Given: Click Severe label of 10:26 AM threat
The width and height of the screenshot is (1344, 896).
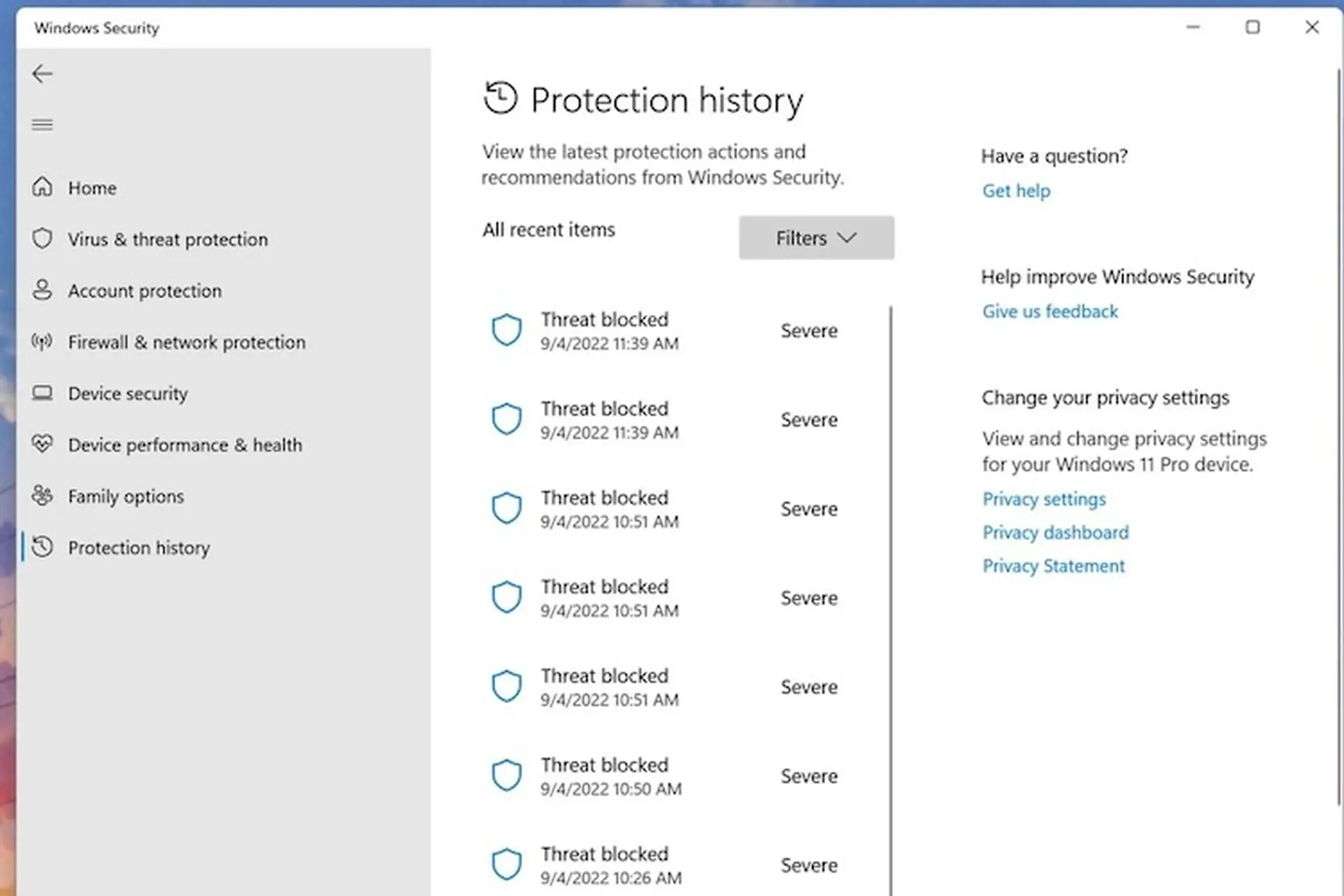Looking at the screenshot, I should pyautogui.click(x=809, y=865).
